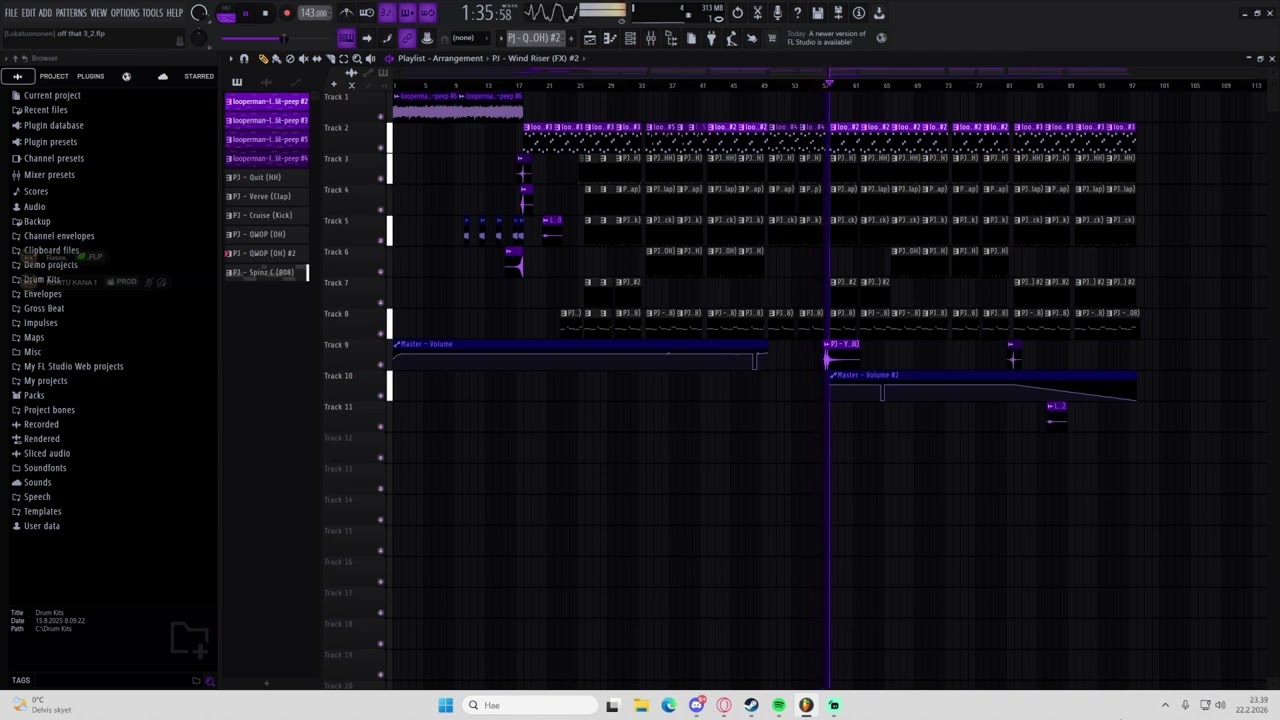
Task: Select the playlist magnet snap icon
Action: pos(244,58)
